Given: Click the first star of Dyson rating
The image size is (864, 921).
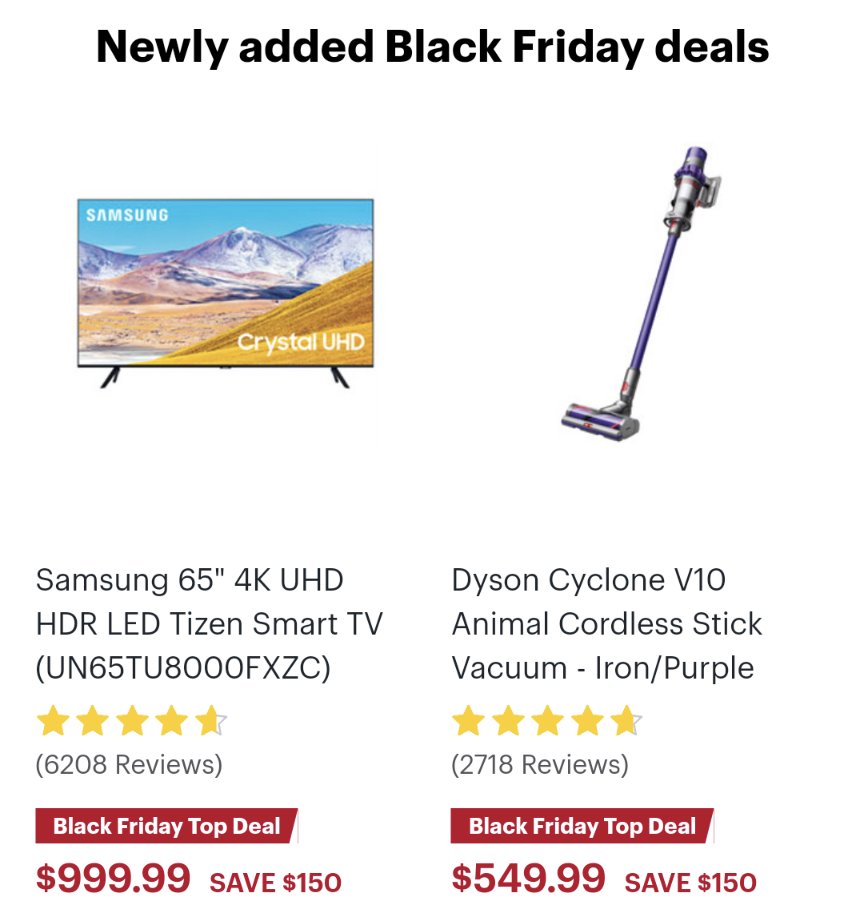Looking at the screenshot, I should pyautogui.click(x=468, y=721).
